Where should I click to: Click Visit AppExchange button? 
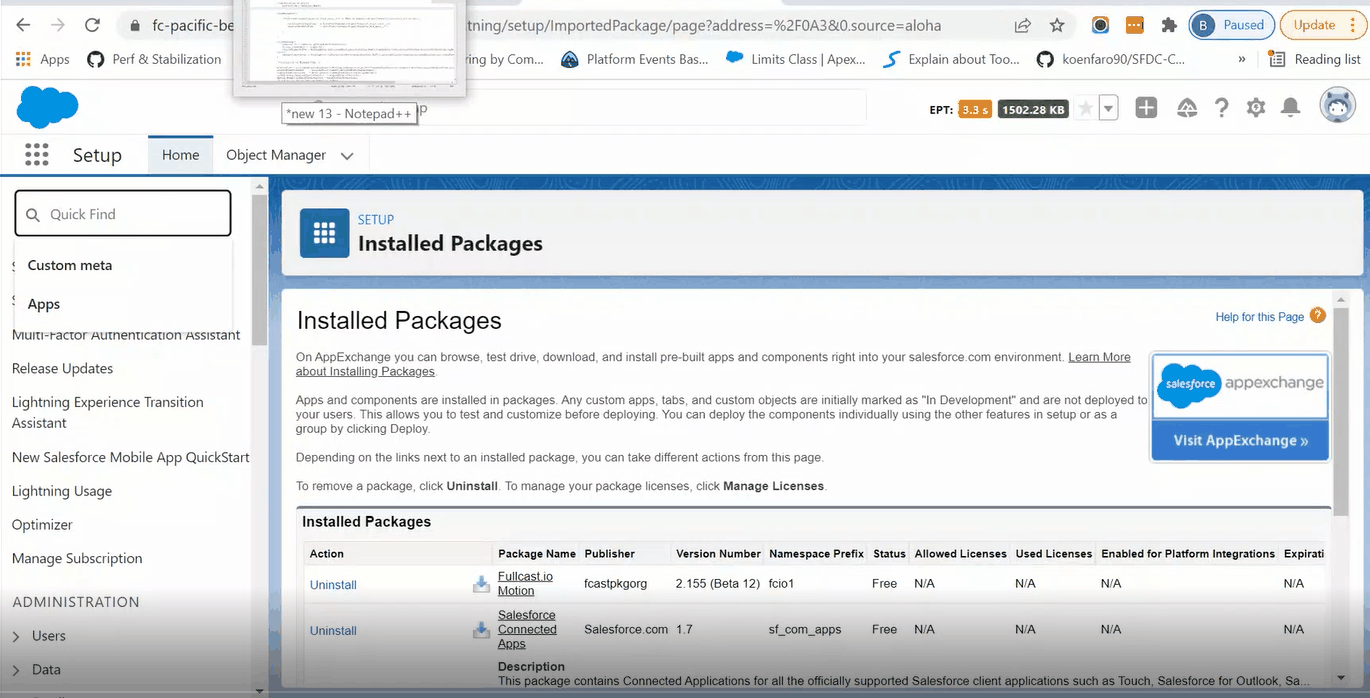click(x=1240, y=440)
